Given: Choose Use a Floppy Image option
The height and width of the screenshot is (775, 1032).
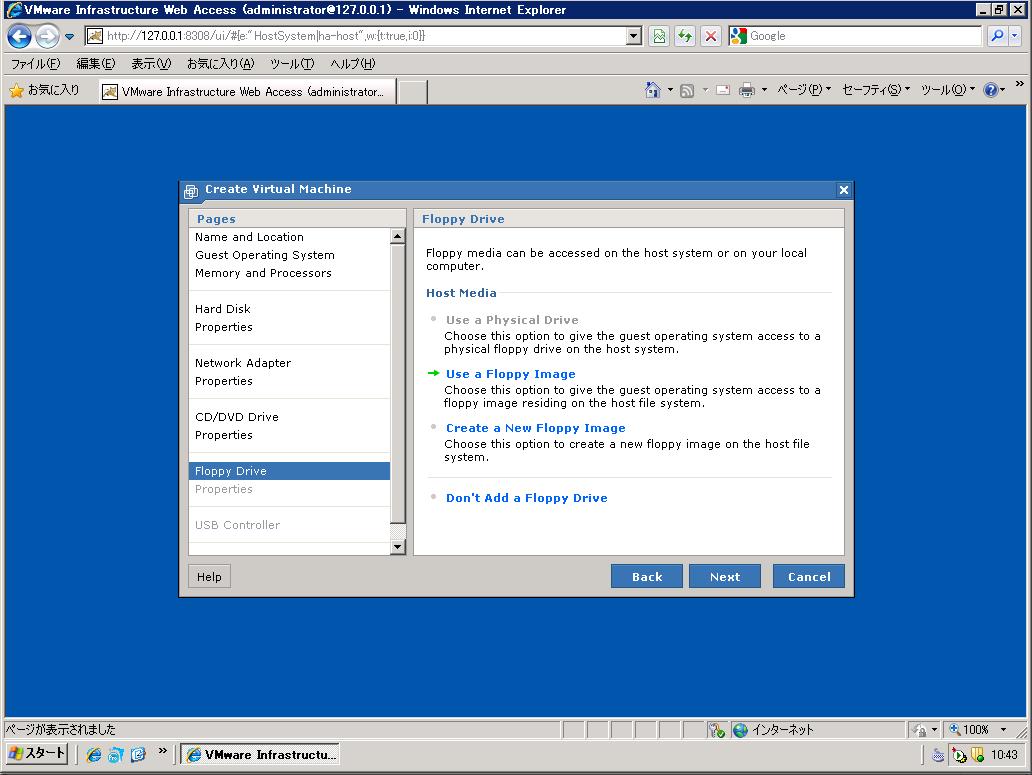Looking at the screenshot, I should 511,374.
